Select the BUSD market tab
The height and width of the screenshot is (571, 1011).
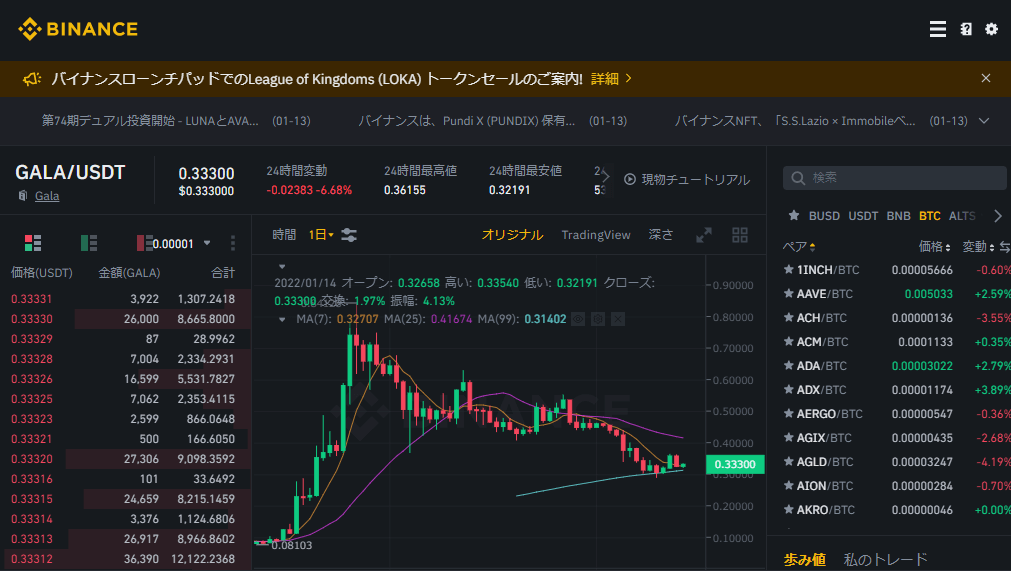coord(824,216)
